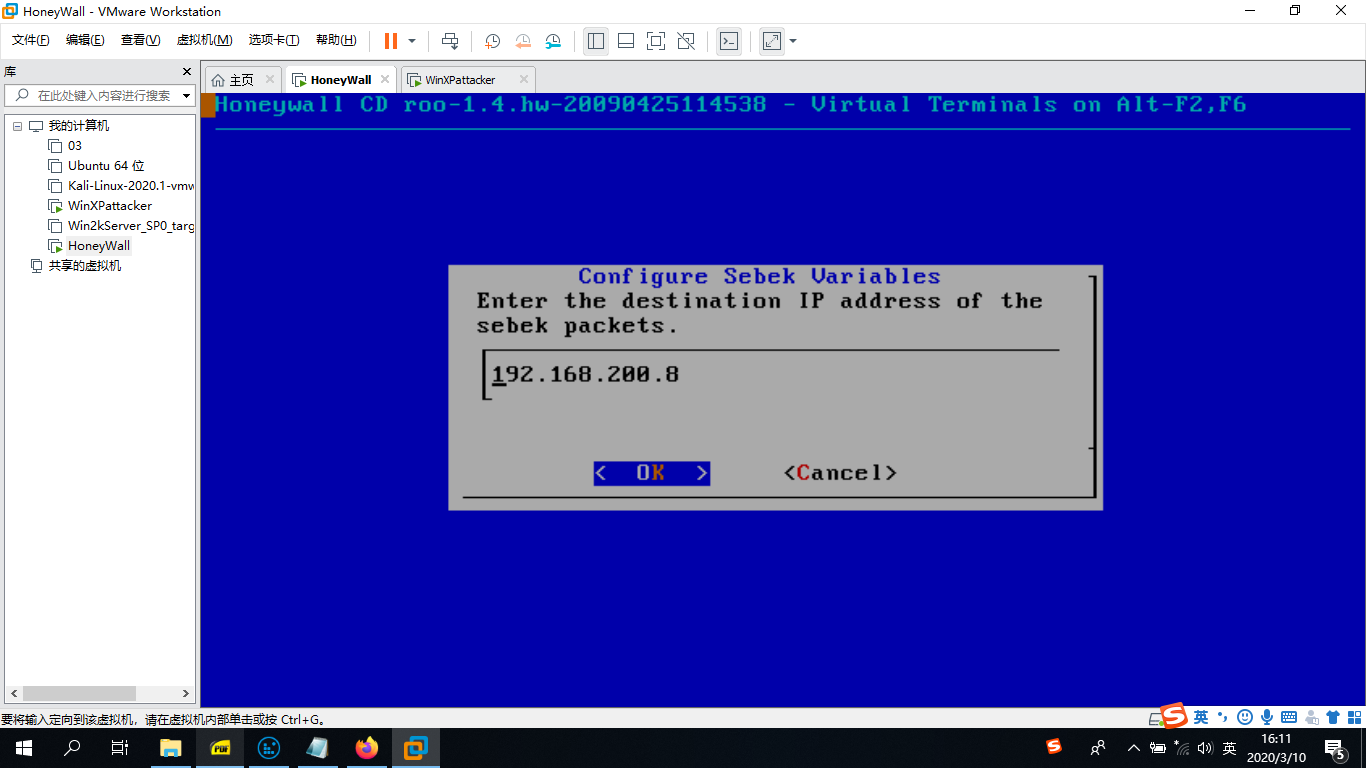Open the 文件(F) menu
The width and height of the screenshot is (1366, 768).
pyautogui.click(x=31, y=40)
